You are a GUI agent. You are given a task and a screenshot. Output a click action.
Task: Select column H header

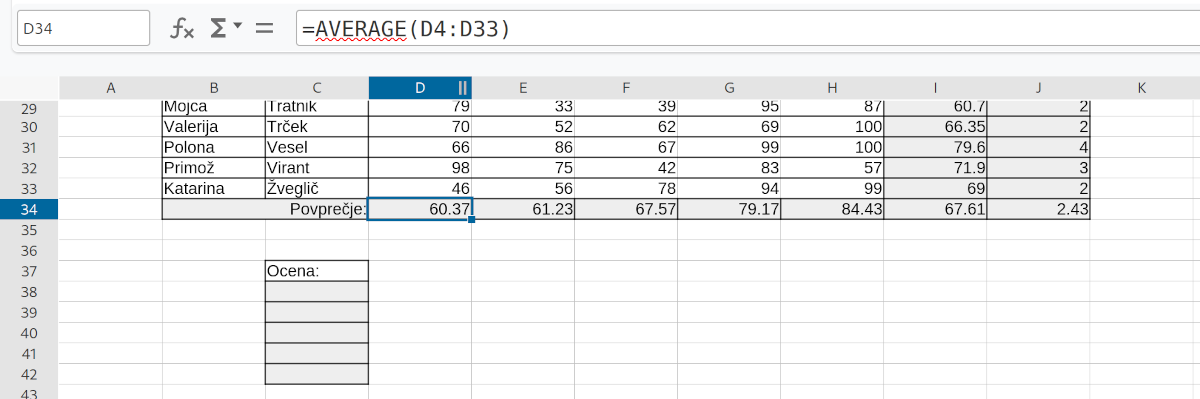coord(832,88)
